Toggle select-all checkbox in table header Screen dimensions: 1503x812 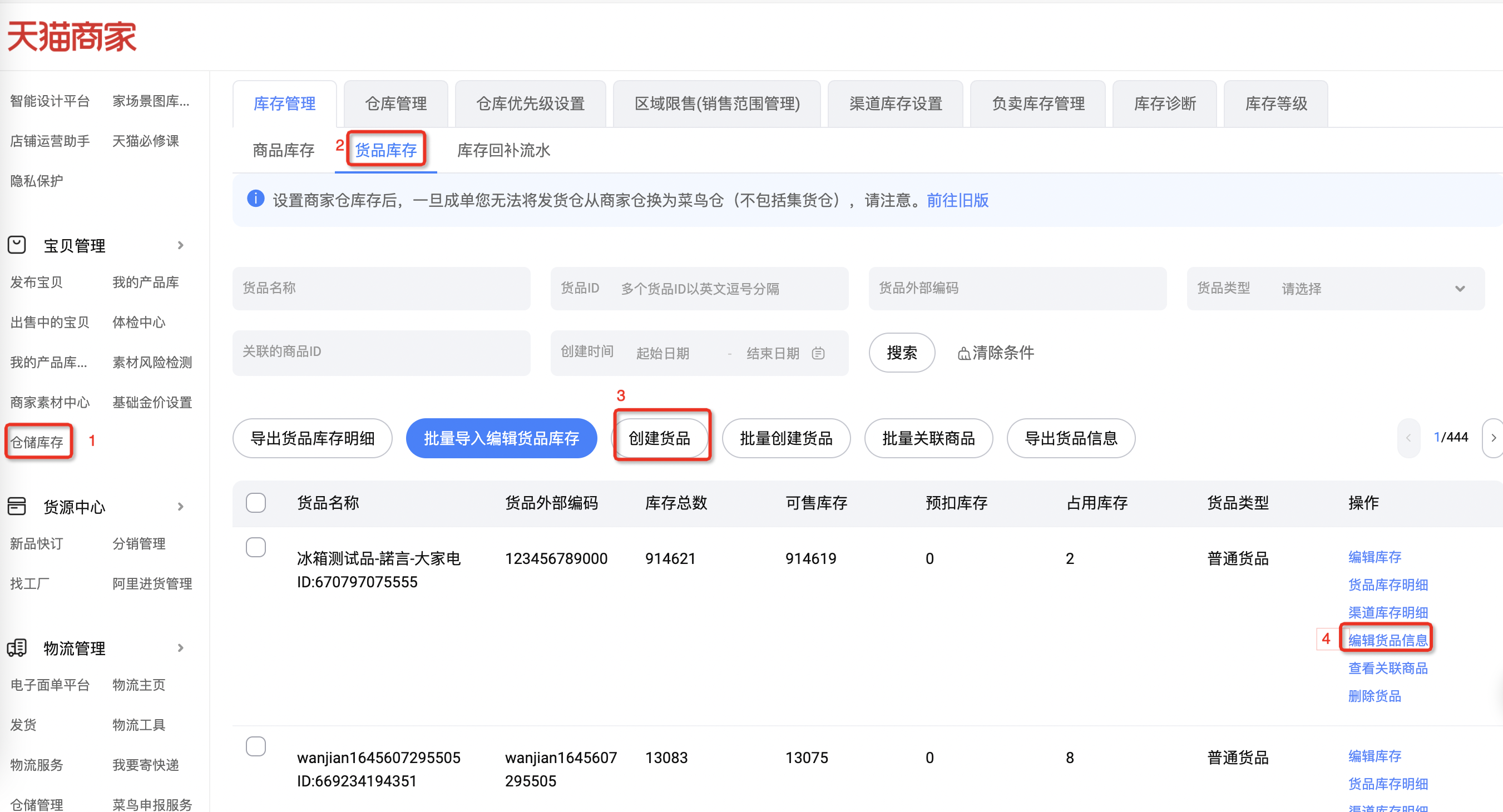click(x=255, y=503)
